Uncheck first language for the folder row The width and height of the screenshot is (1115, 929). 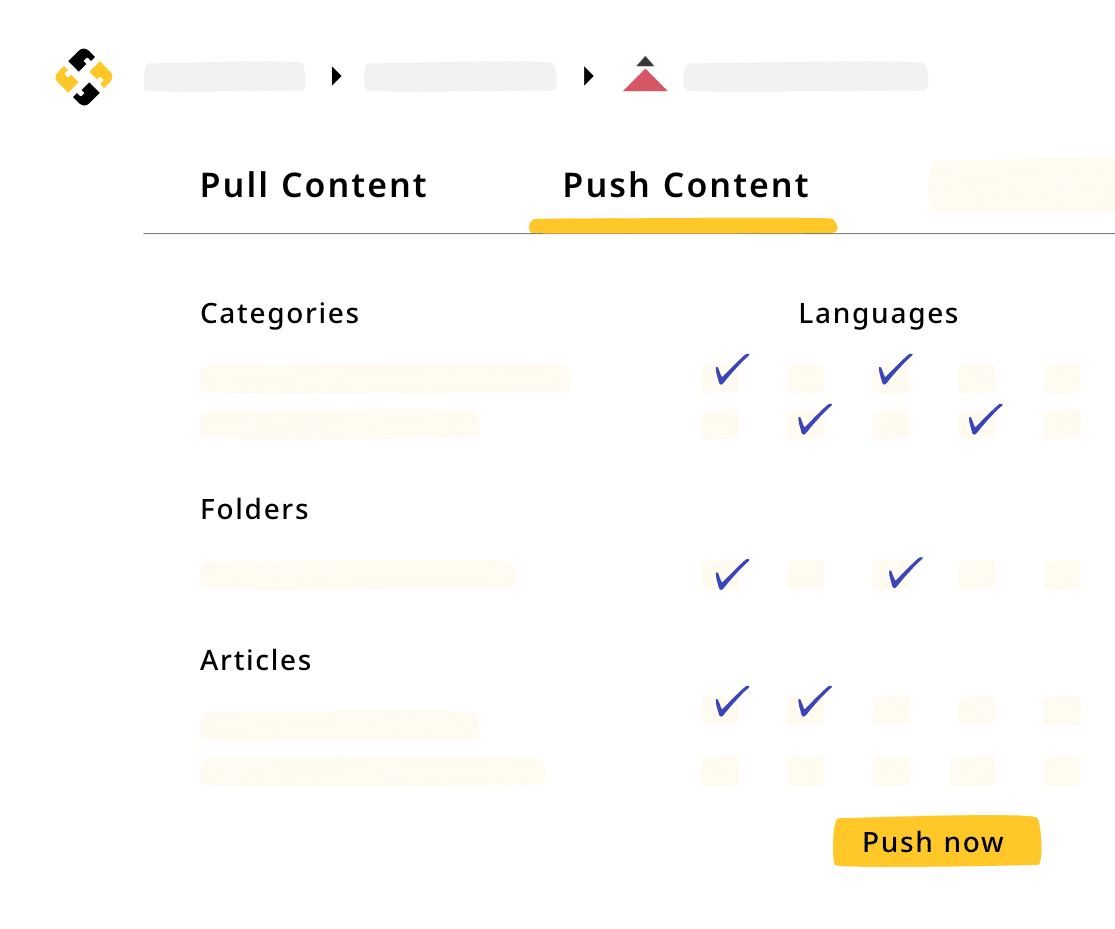click(x=721, y=575)
